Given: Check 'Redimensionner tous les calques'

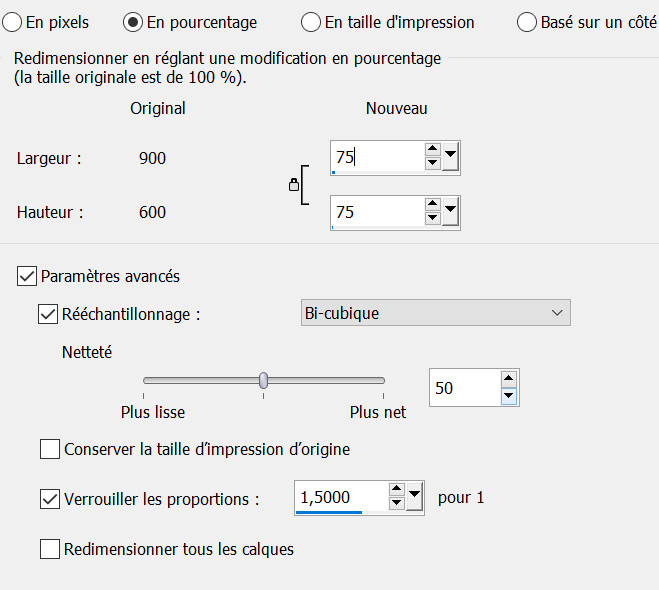Looking at the screenshot, I should coord(49,549).
